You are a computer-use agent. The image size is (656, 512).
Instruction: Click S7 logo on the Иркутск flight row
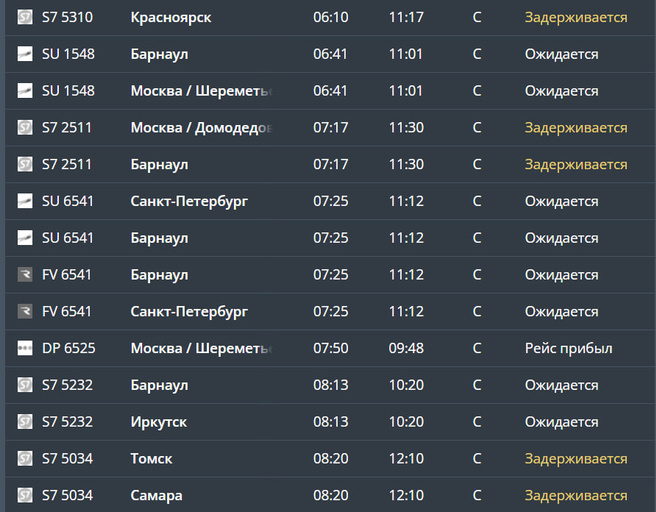[x=25, y=422]
